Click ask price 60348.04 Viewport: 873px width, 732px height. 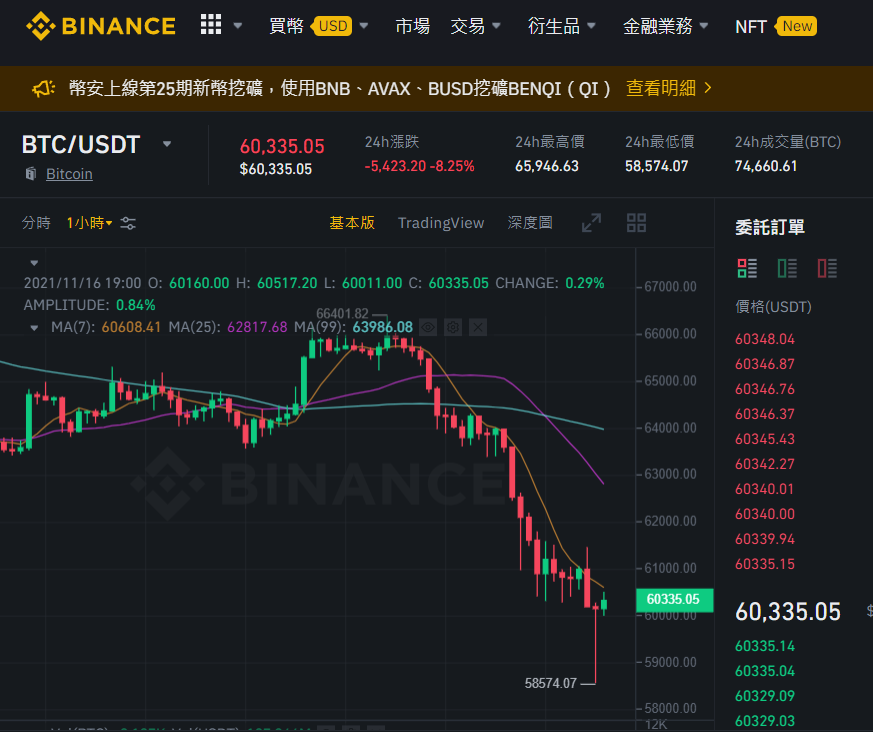[x=765, y=339]
